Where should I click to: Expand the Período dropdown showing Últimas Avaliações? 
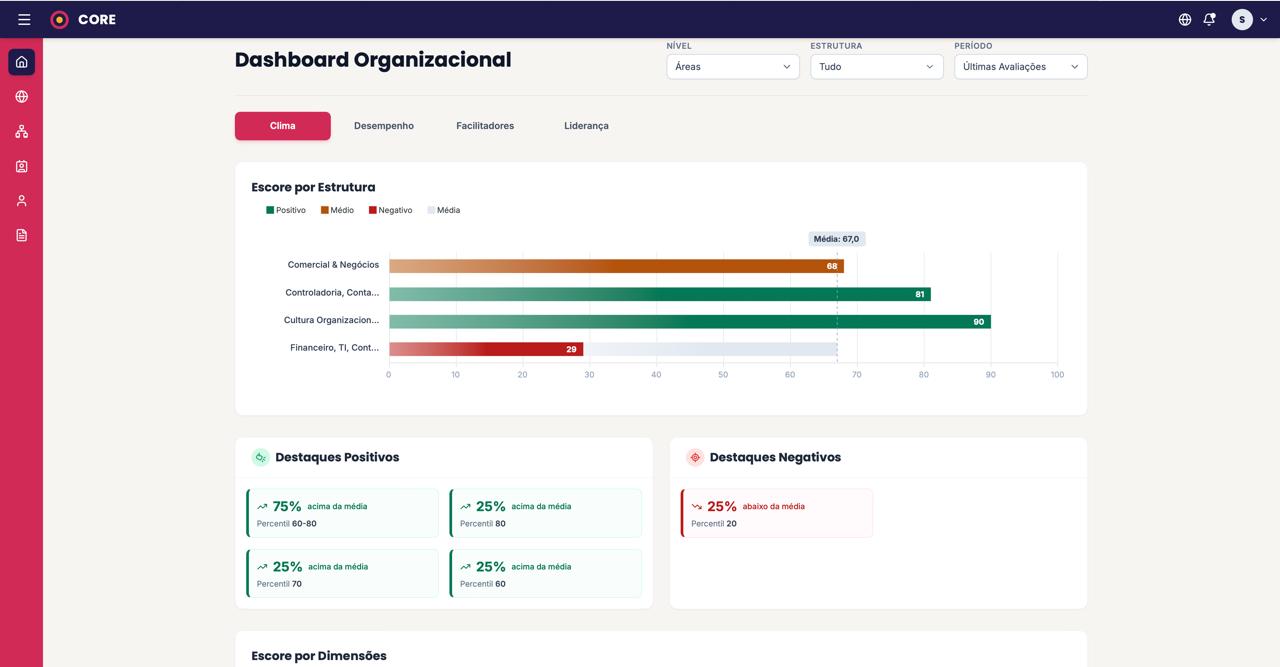click(x=1020, y=67)
